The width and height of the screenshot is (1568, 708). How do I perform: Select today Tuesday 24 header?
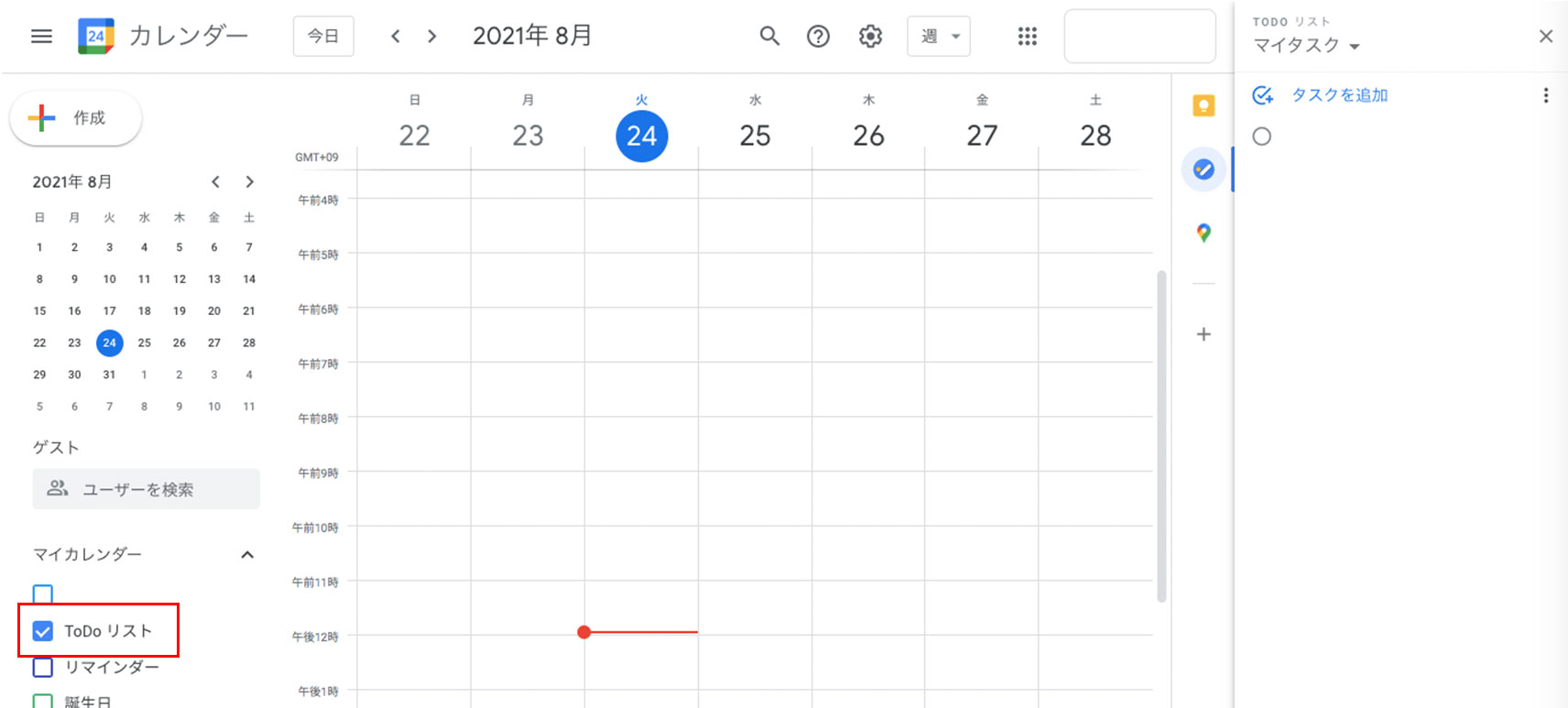coord(641,136)
